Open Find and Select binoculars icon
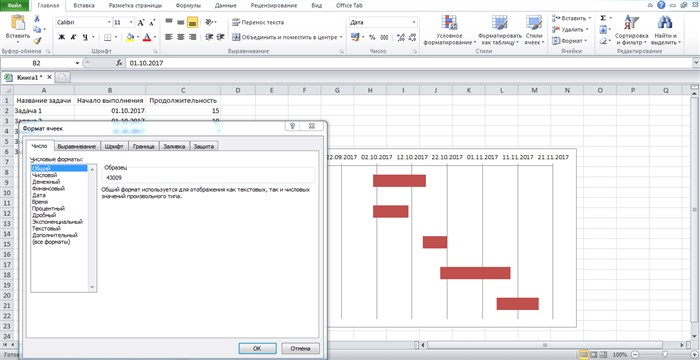 (x=665, y=22)
